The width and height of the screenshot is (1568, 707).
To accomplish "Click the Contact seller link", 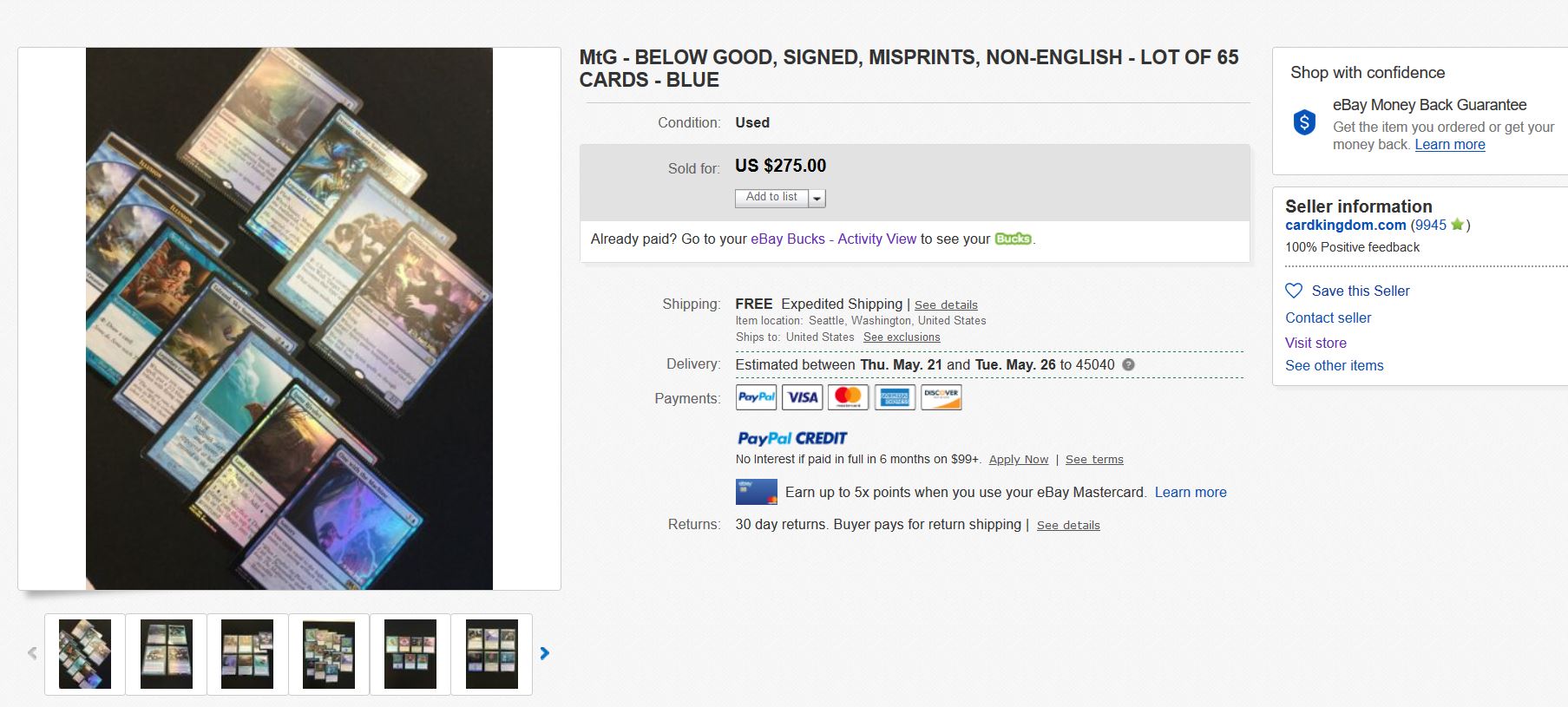I will 1328,317.
